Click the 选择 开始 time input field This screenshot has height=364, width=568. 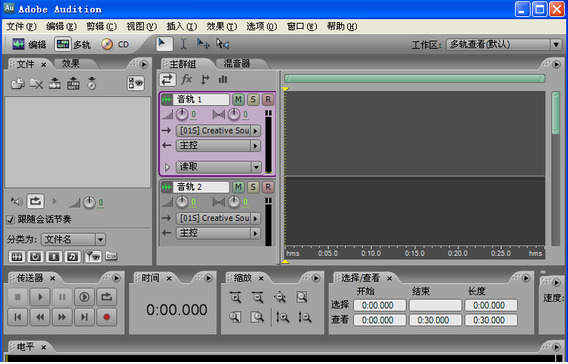[379, 305]
